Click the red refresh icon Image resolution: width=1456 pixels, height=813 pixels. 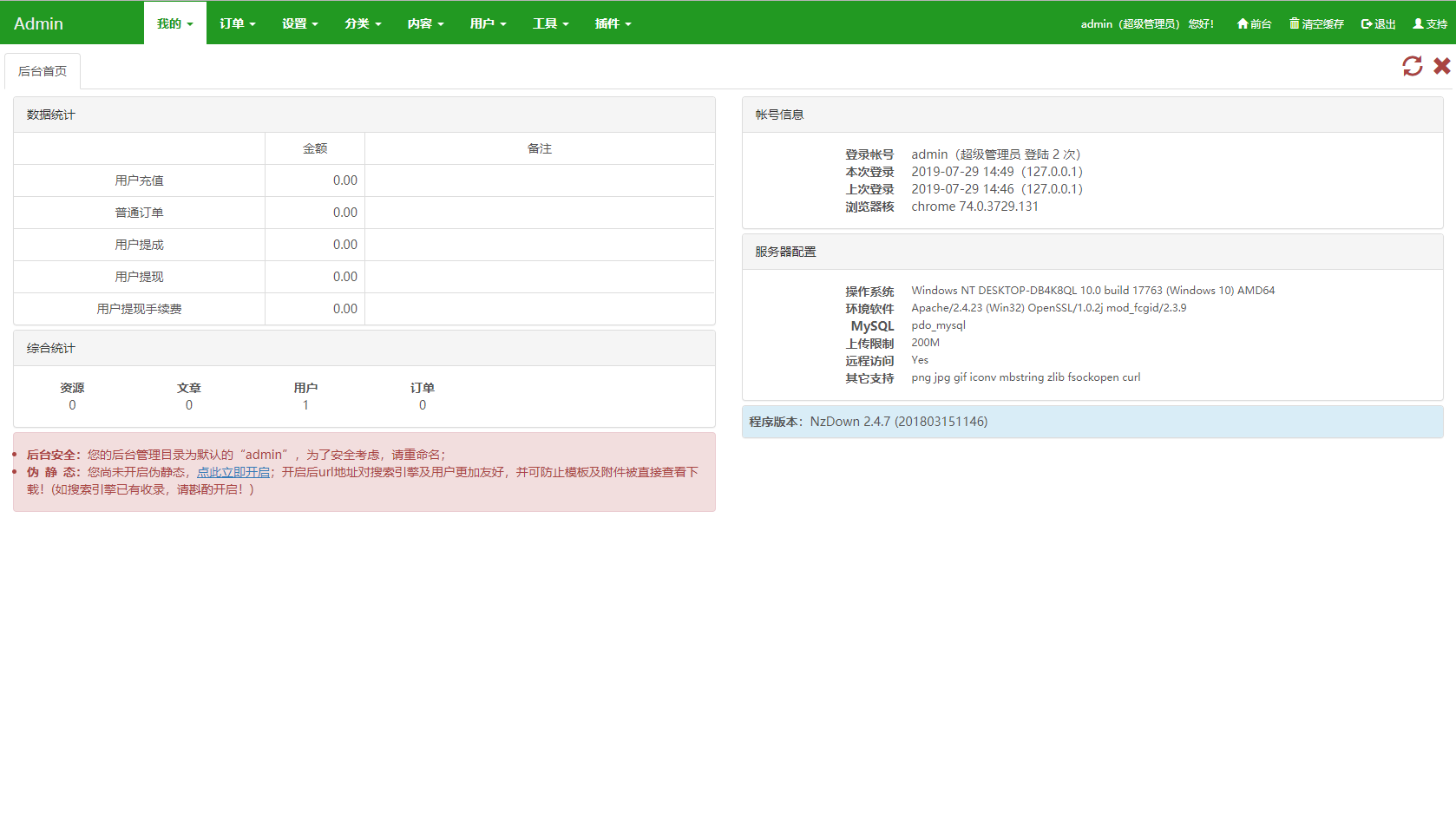[x=1412, y=66]
